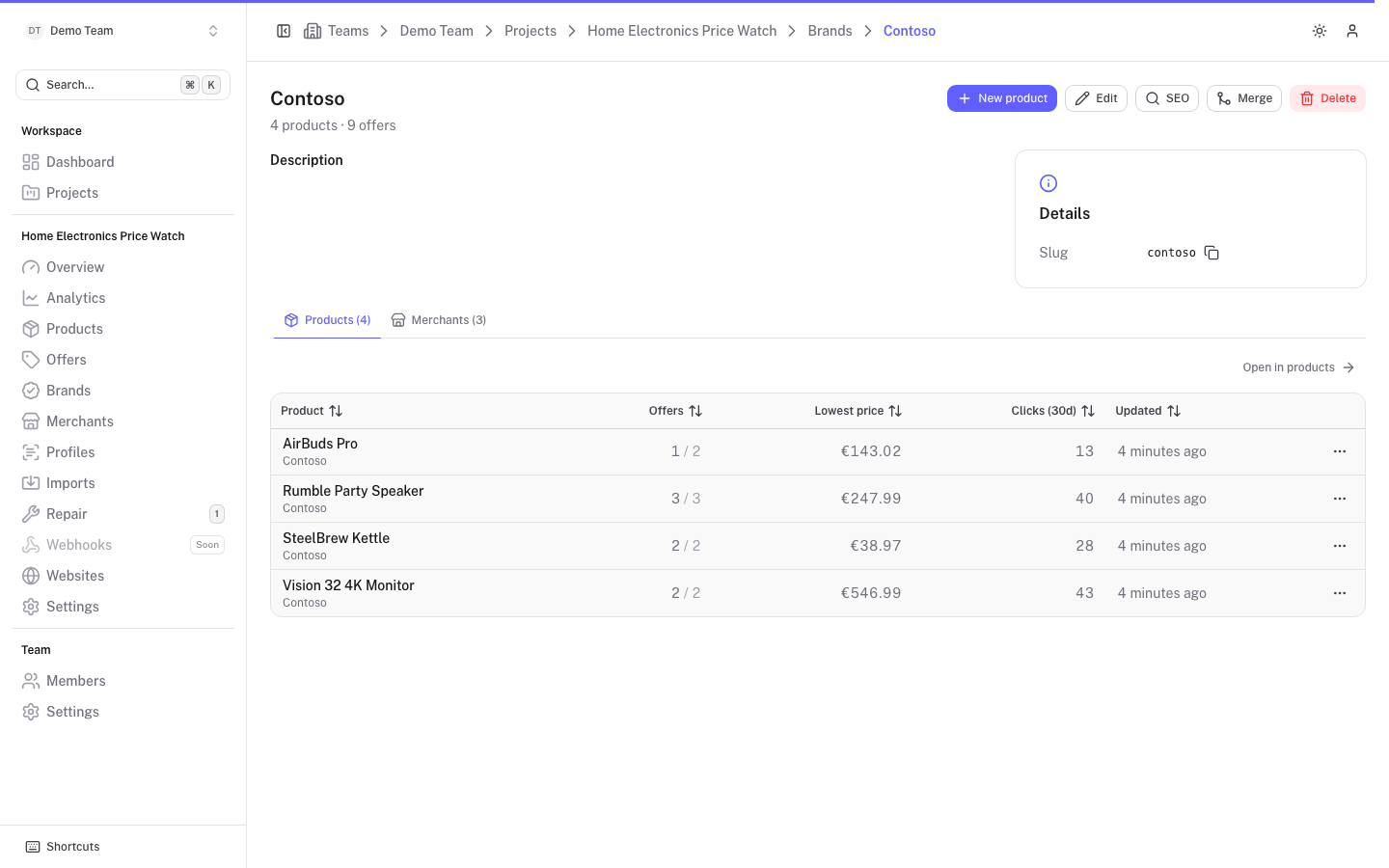Open Websites in the sidebar

[x=123, y=576]
